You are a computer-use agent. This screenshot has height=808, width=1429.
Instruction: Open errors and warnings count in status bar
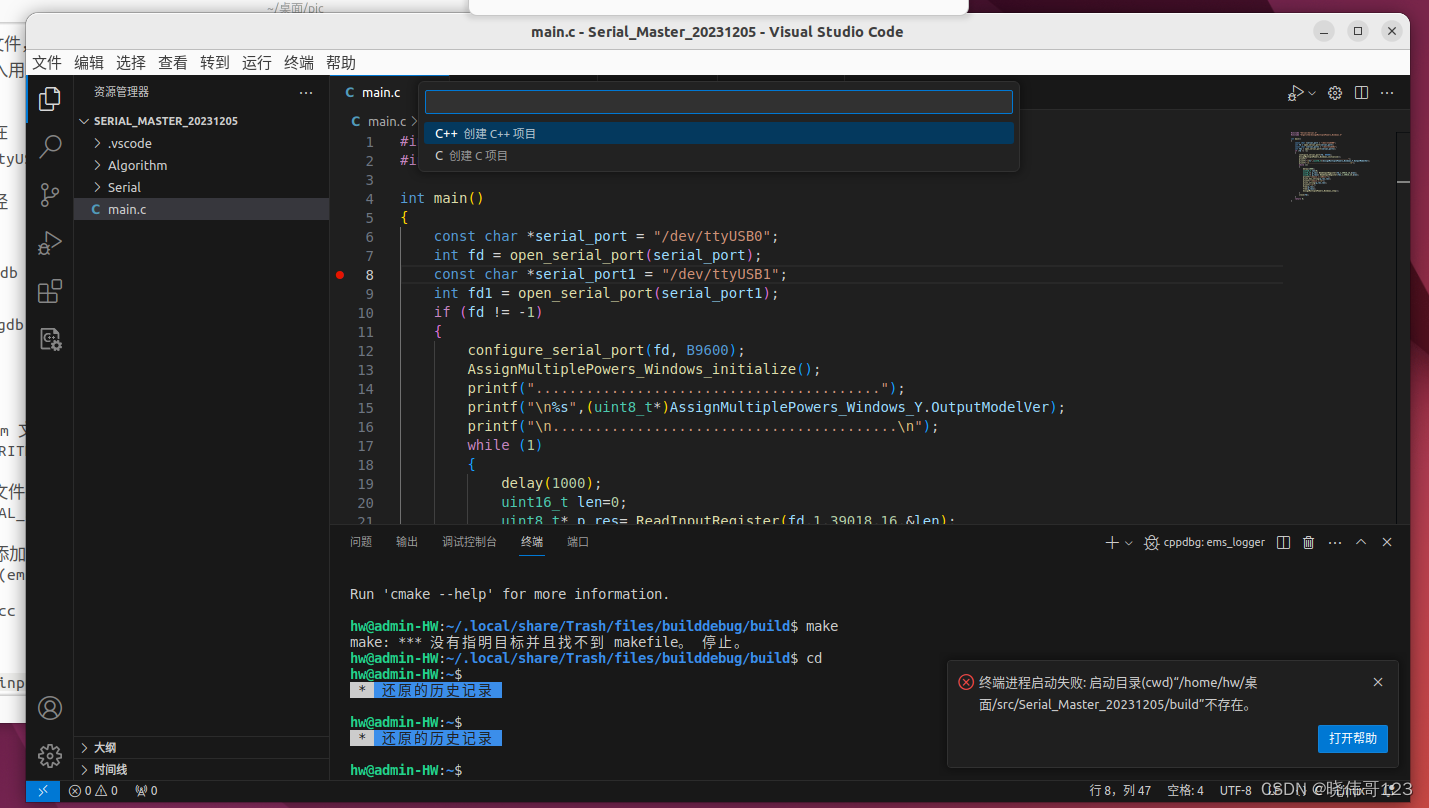click(93, 791)
